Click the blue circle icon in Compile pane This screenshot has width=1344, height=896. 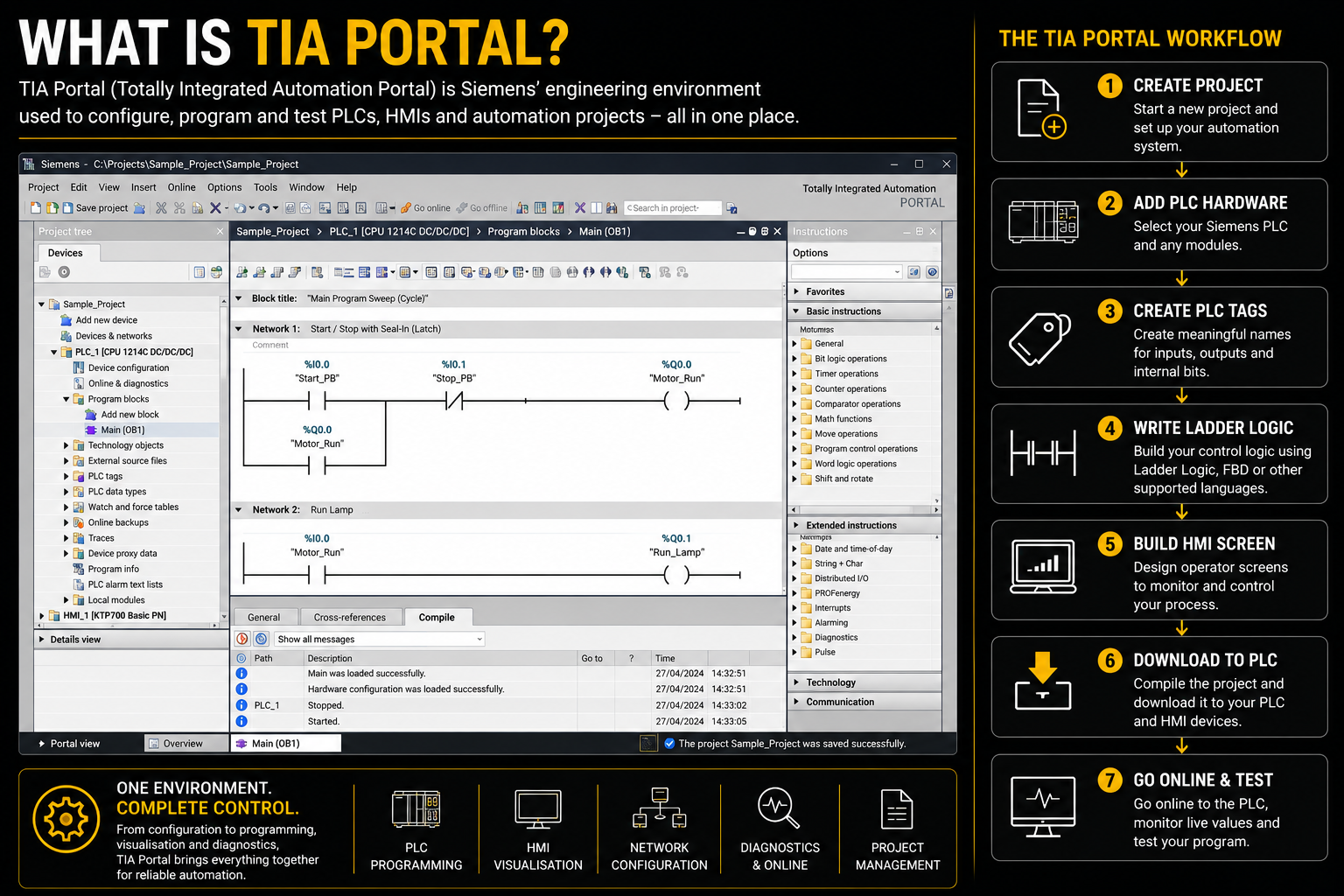261,640
